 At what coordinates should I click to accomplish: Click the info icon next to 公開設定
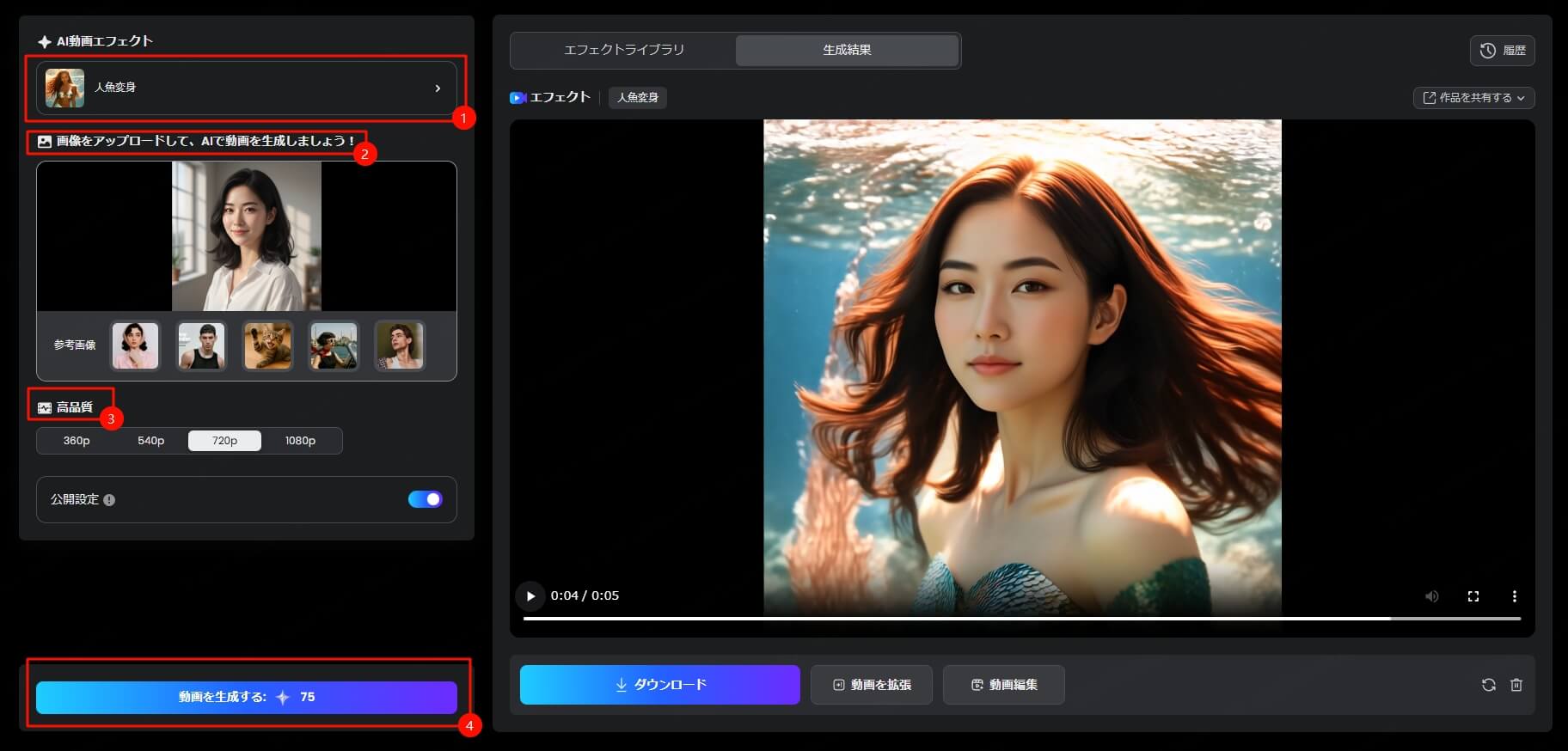coord(109,500)
